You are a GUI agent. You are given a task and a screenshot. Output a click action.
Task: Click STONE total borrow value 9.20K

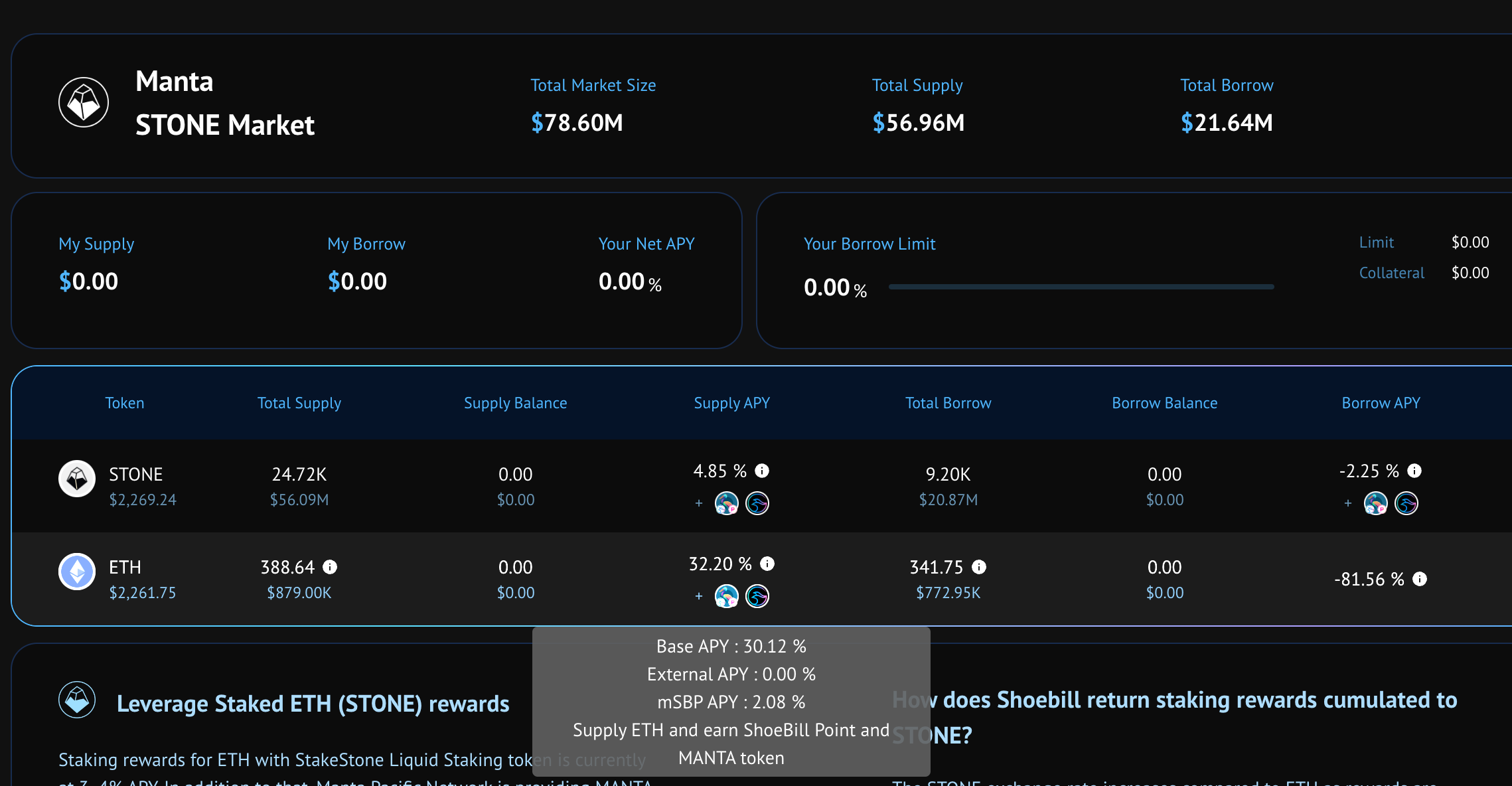[948, 475]
